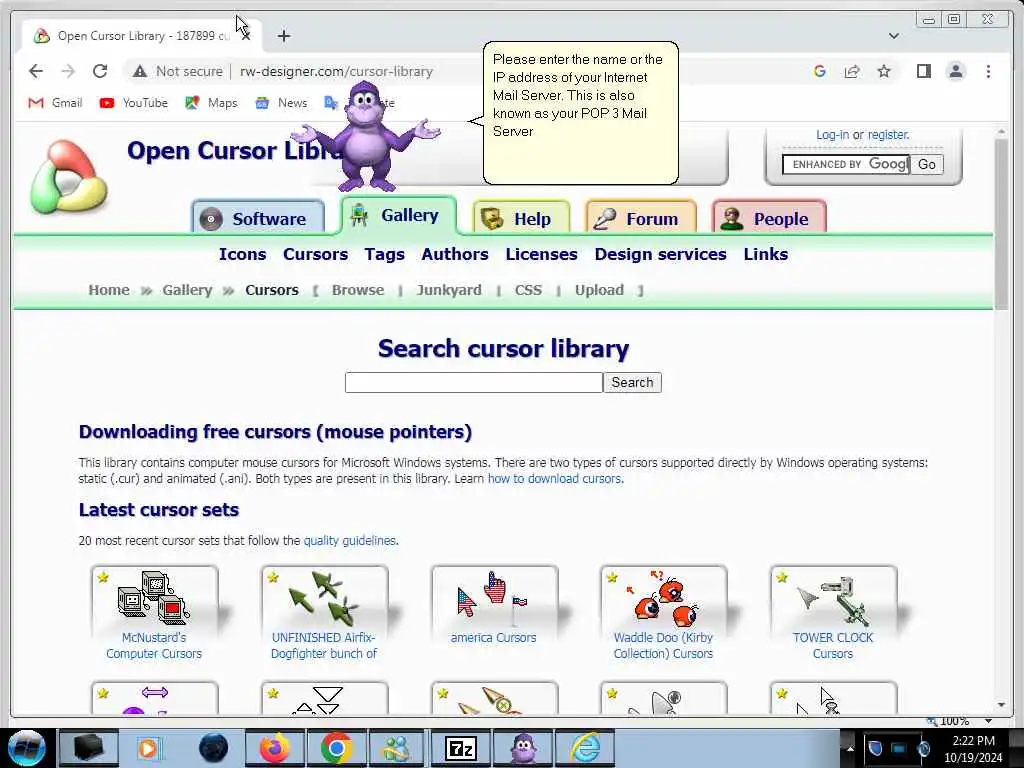
Task: Open the Maps bookmark
Action: pos(211,103)
